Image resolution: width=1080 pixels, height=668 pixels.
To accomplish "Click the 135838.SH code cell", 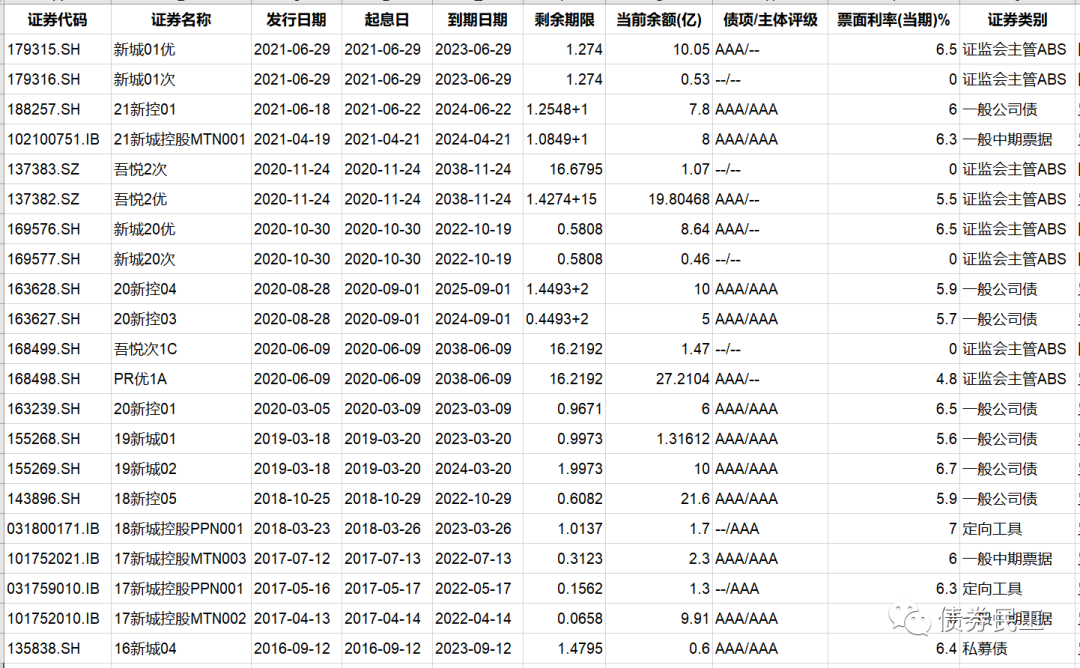I will (x=43, y=649).
